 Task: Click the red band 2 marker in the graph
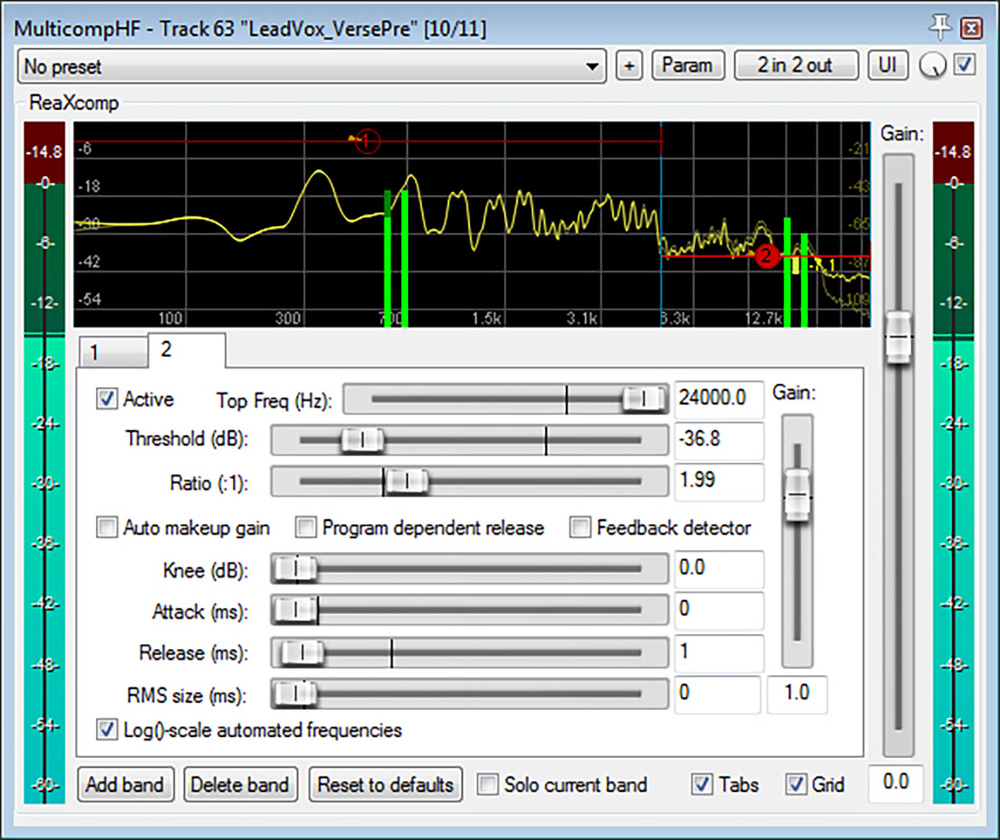coord(765,256)
